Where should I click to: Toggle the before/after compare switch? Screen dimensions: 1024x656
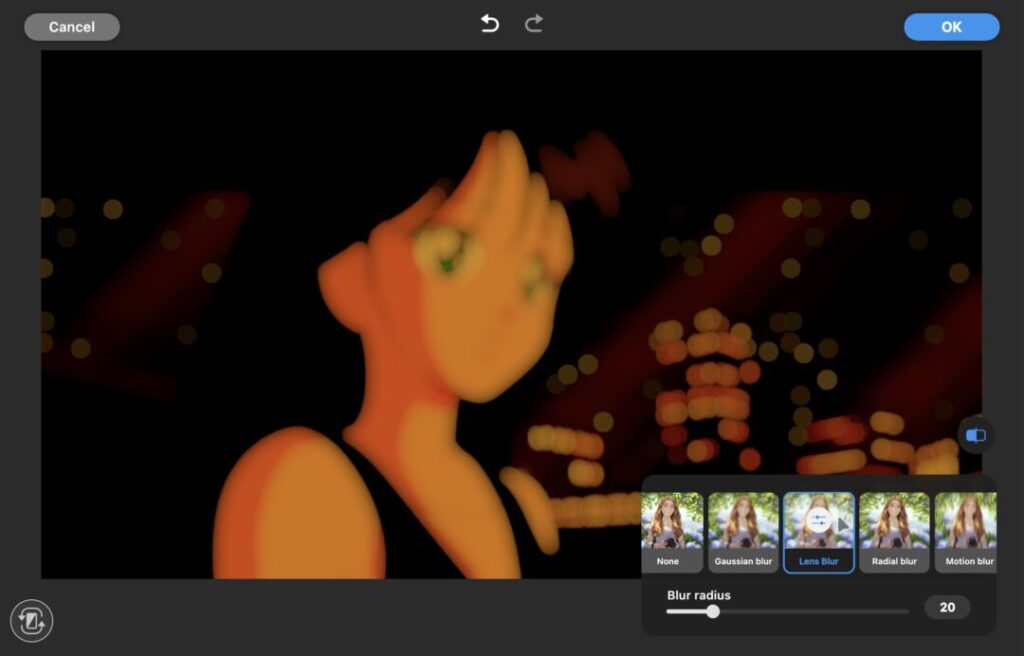pyautogui.click(x=976, y=435)
